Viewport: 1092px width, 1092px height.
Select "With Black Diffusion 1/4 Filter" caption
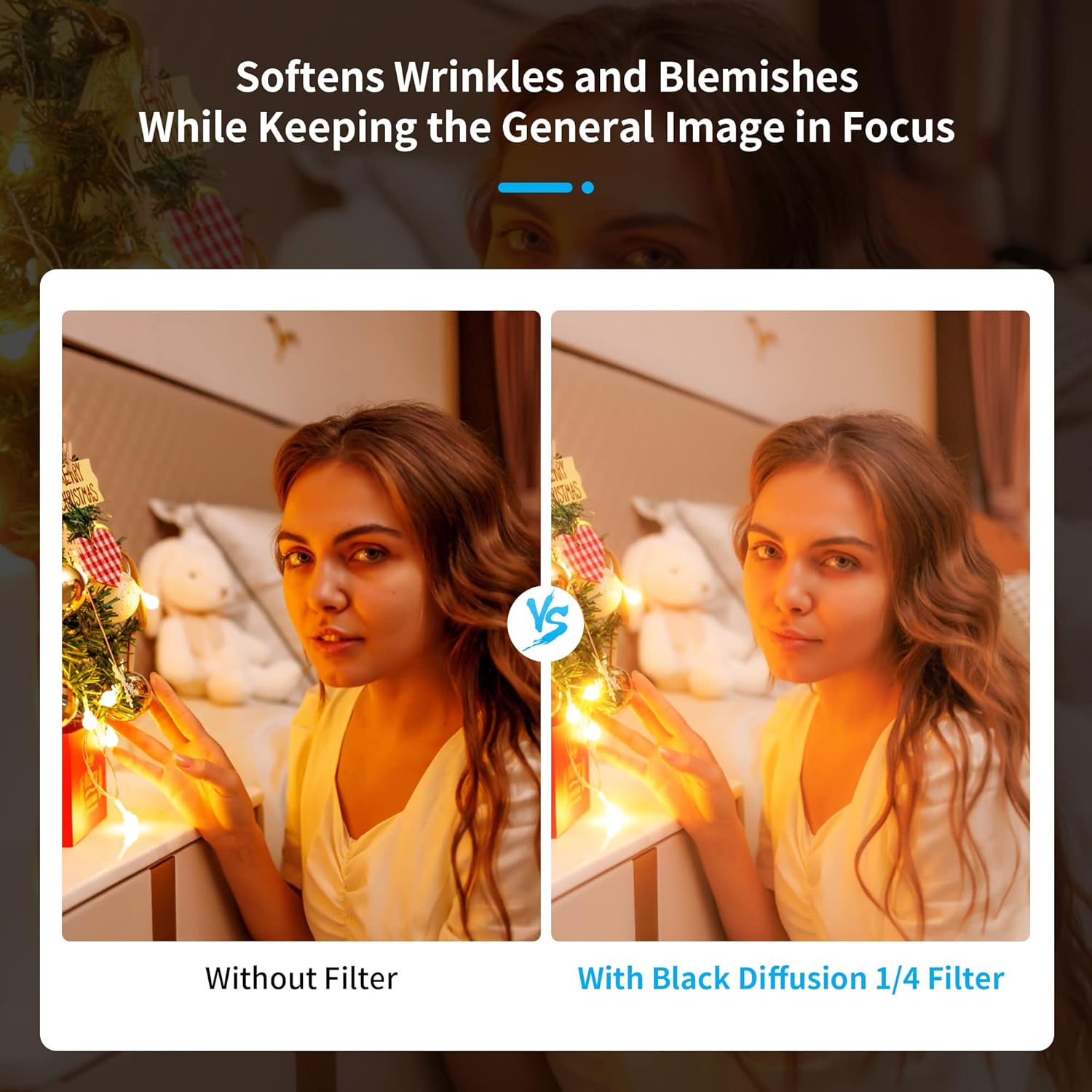pyautogui.click(x=791, y=978)
